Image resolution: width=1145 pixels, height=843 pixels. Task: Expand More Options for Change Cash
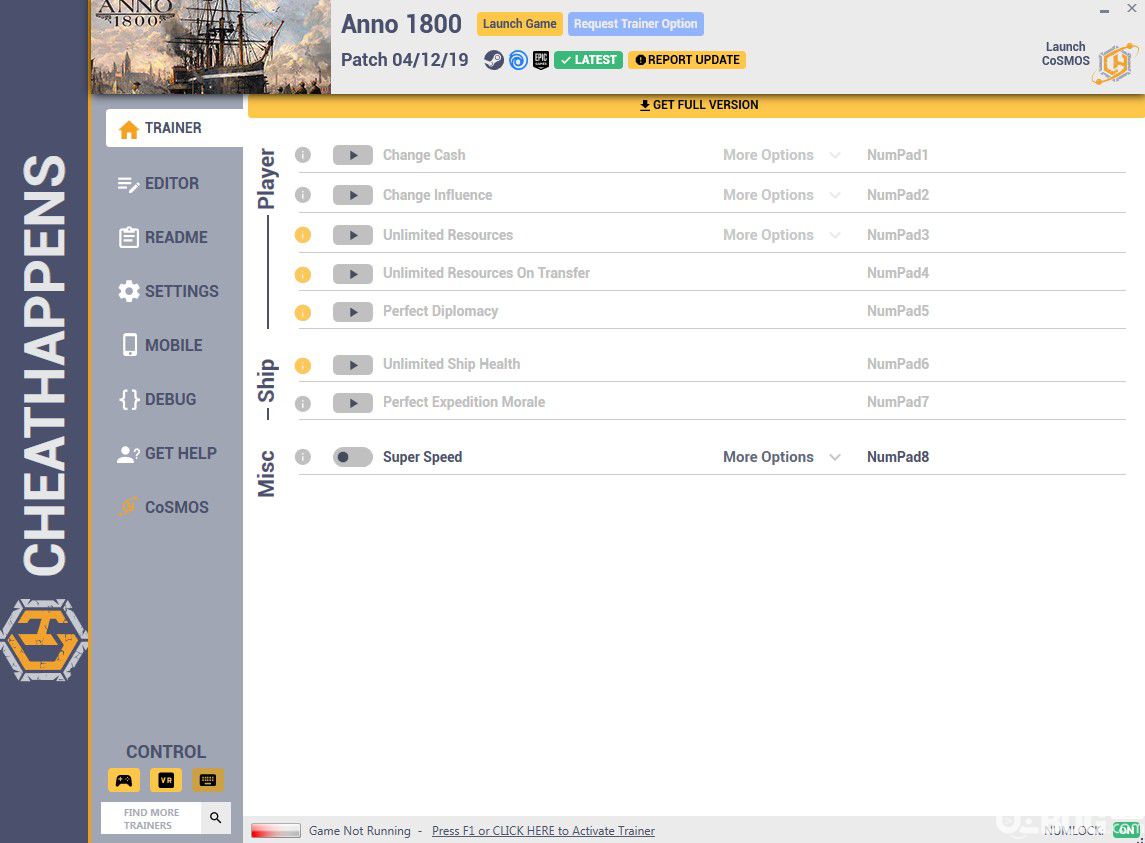[781, 155]
